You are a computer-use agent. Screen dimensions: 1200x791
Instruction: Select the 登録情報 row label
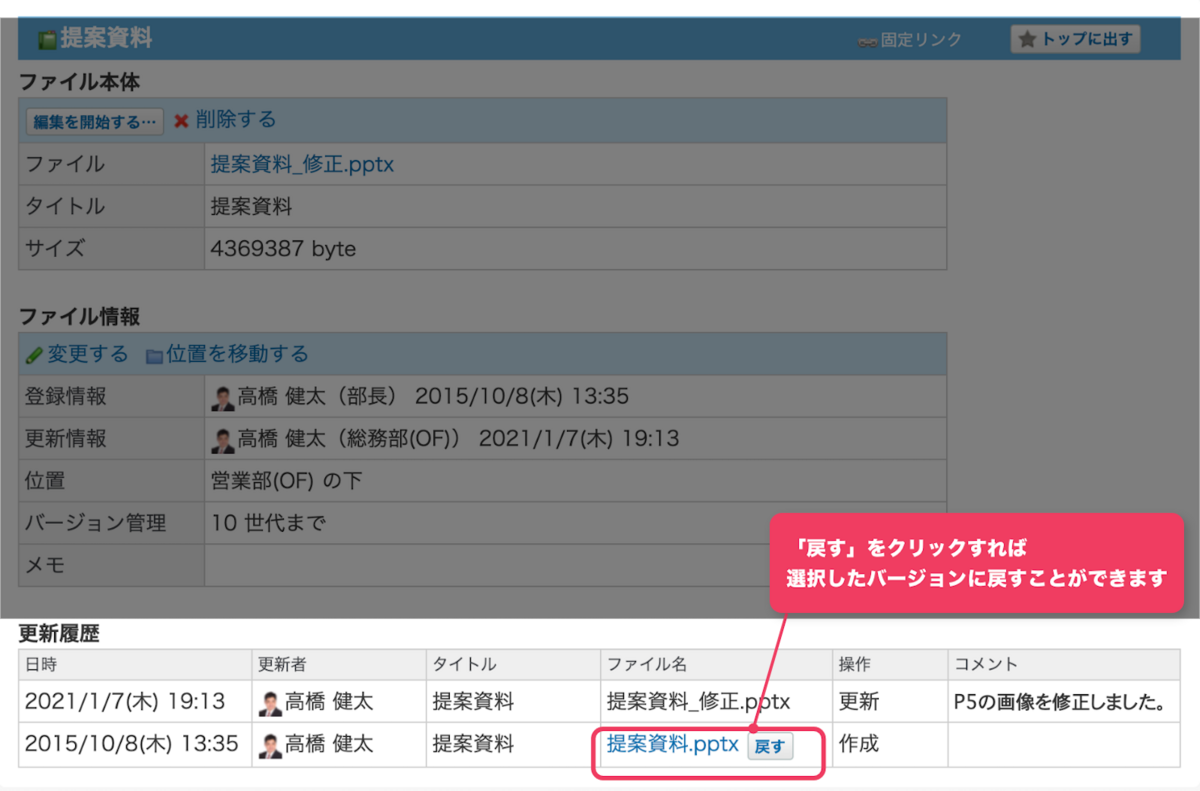pos(65,397)
